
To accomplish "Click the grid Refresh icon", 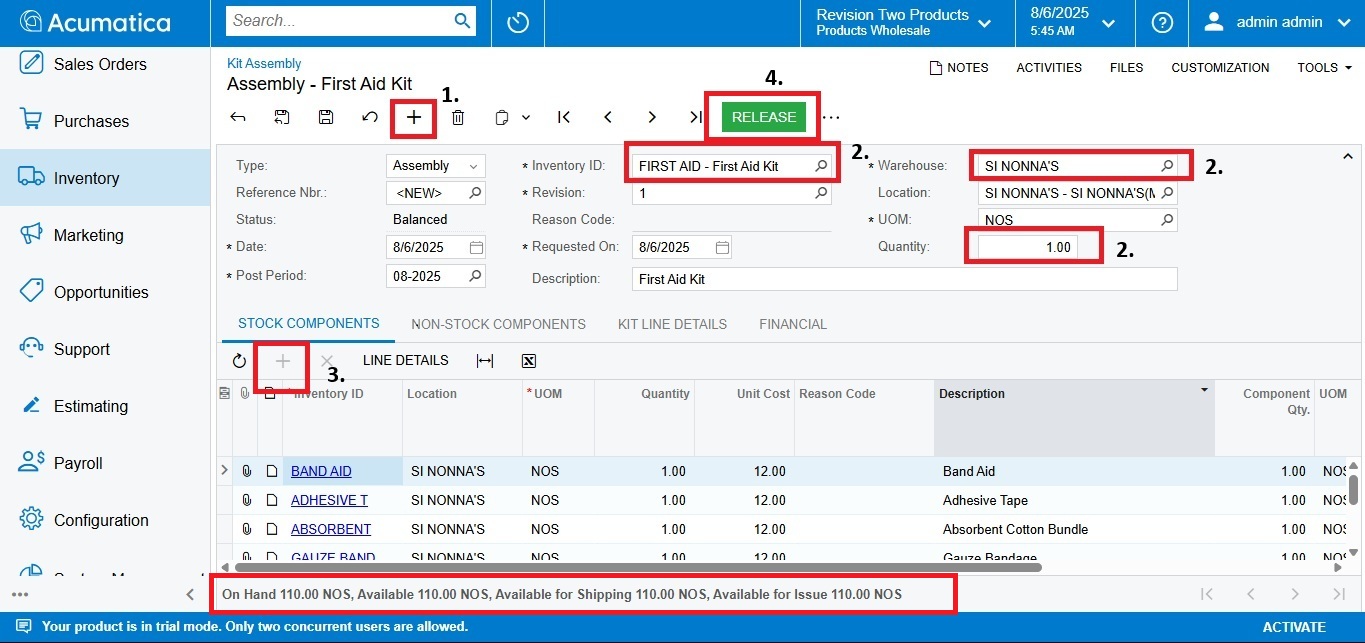I will click(239, 361).
